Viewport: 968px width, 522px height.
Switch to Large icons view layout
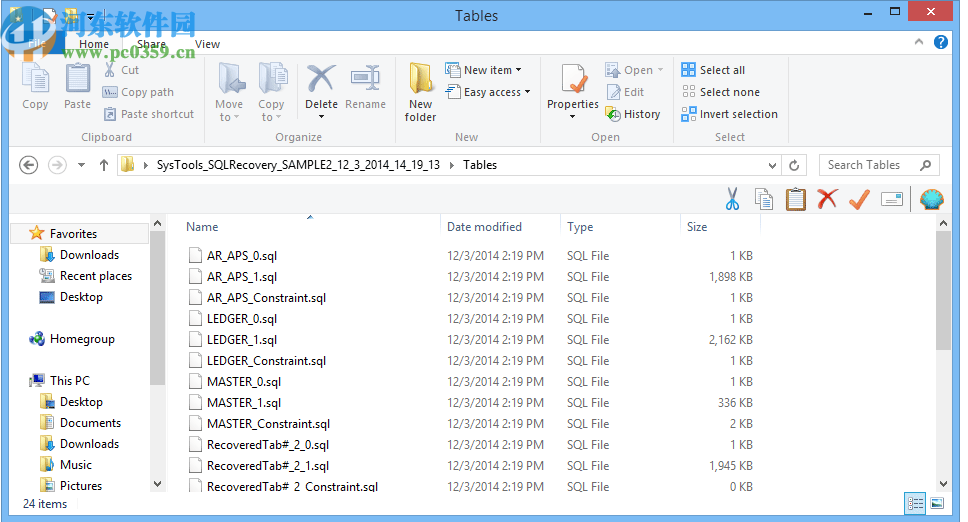937,504
